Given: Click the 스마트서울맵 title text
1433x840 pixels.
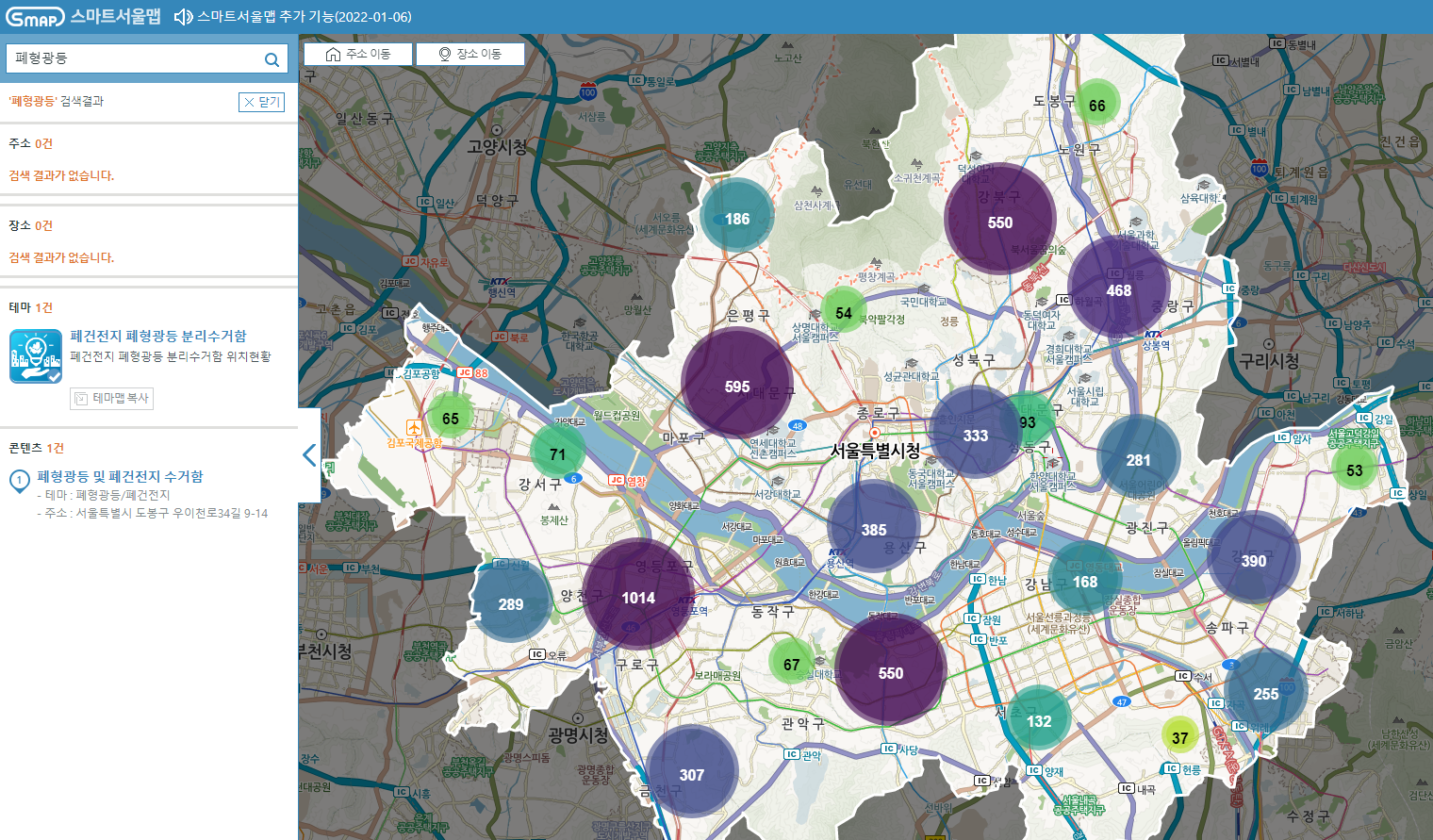Looking at the screenshot, I should pyautogui.click(x=116, y=17).
